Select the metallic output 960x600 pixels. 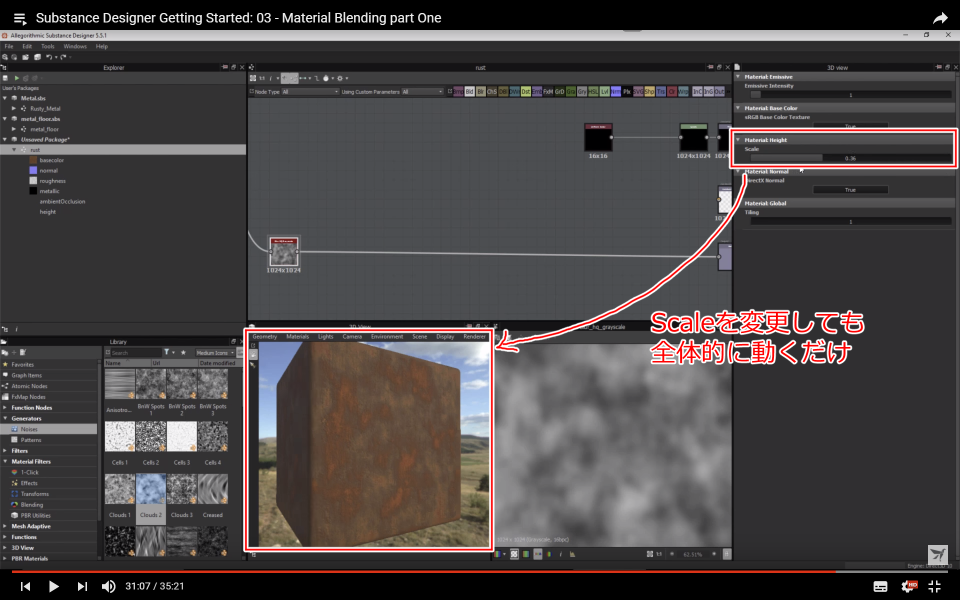pyautogui.click(x=49, y=191)
